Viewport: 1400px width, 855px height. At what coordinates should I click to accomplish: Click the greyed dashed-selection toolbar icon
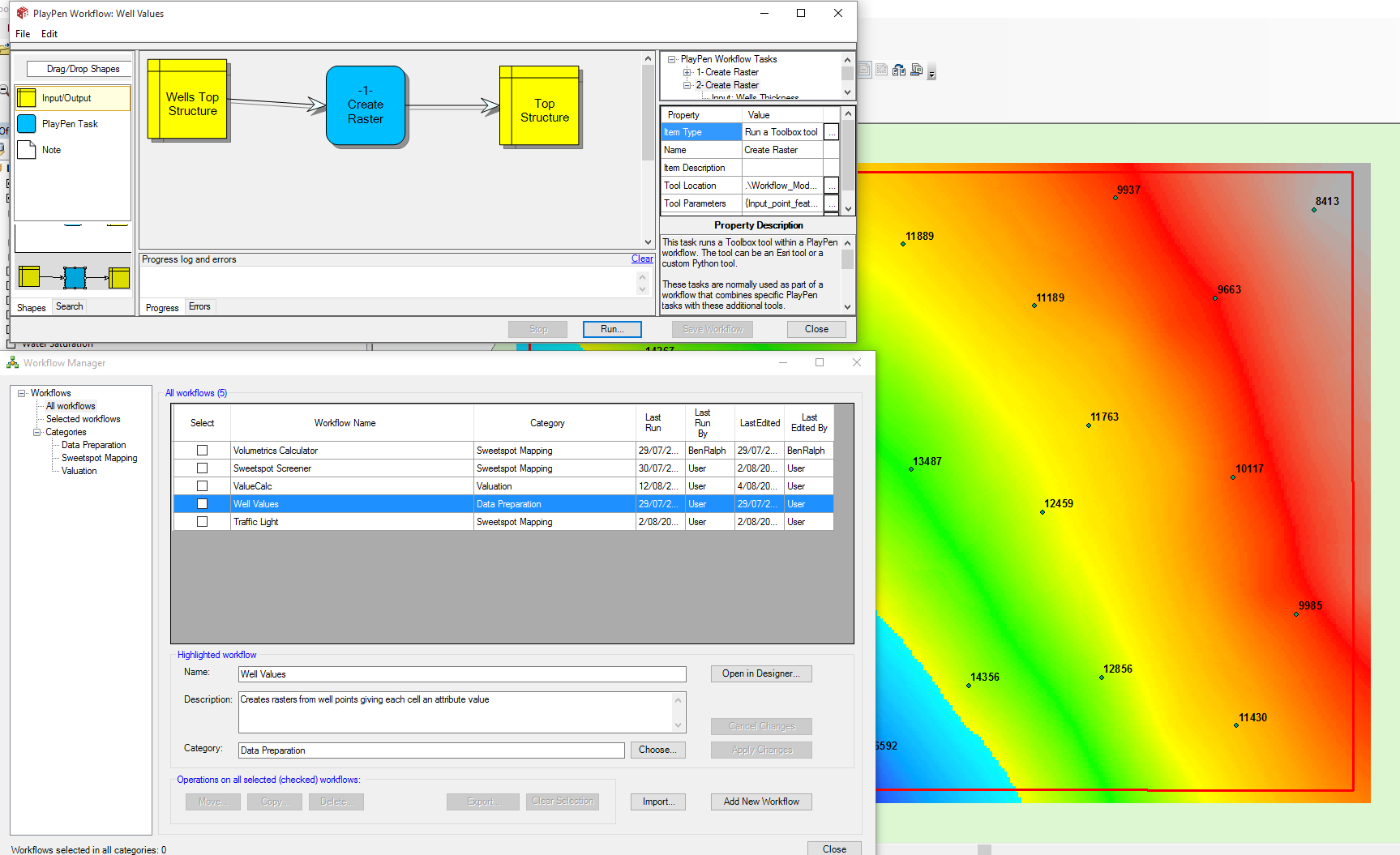[x=881, y=71]
